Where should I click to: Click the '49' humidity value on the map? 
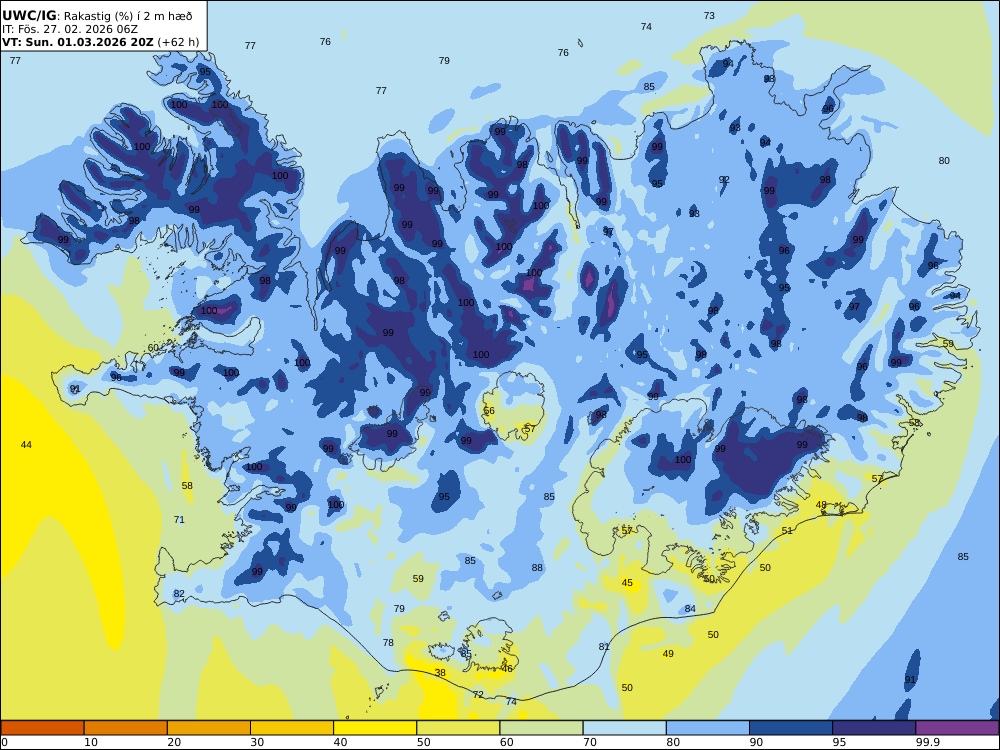click(668, 654)
